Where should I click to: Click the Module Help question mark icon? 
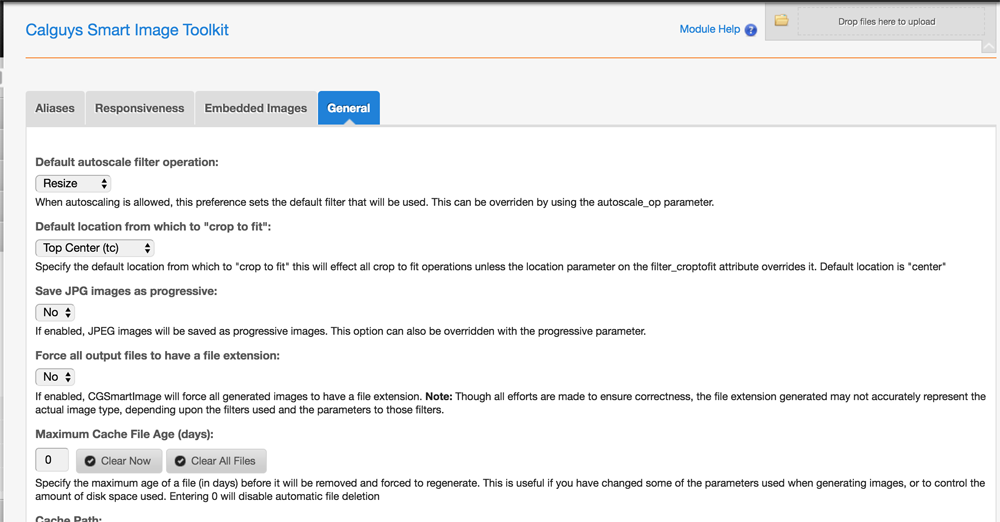[x=751, y=30]
